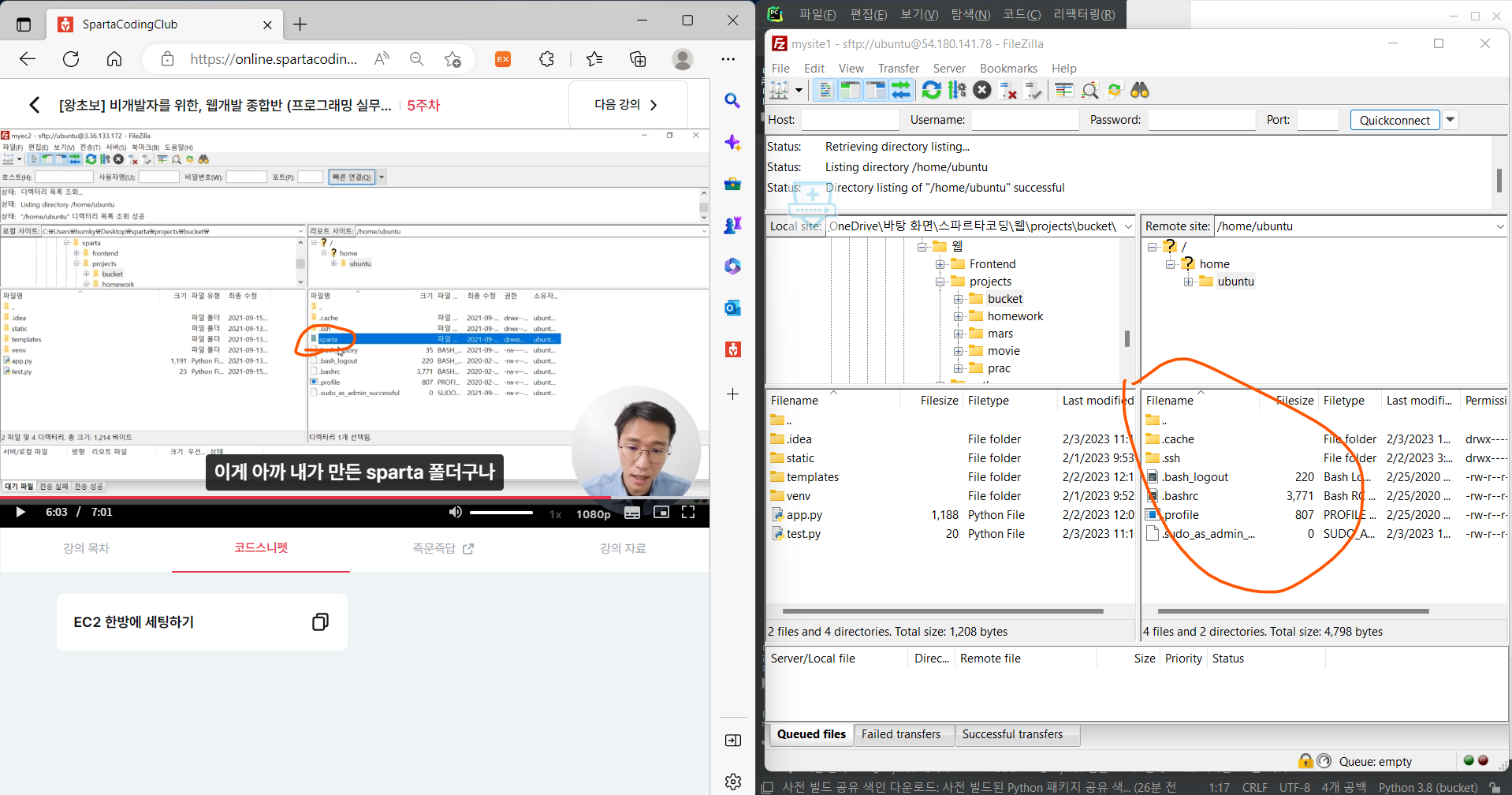Open FileZilla Server menu
This screenshot has width=1512, height=795.
(949, 69)
